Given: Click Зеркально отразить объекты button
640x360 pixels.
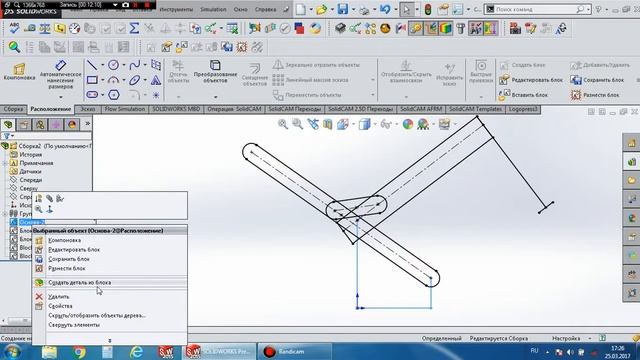Looking at the screenshot, I should pyautogui.click(x=317, y=65).
